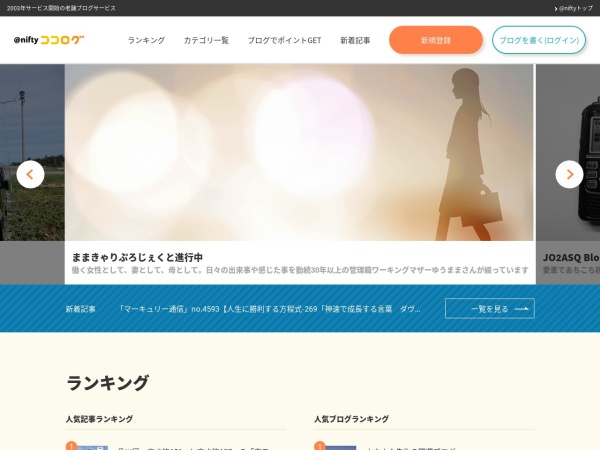Open the ランキング menu item
Viewport: 600px width, 450px height.
click(x=146, y=40)
